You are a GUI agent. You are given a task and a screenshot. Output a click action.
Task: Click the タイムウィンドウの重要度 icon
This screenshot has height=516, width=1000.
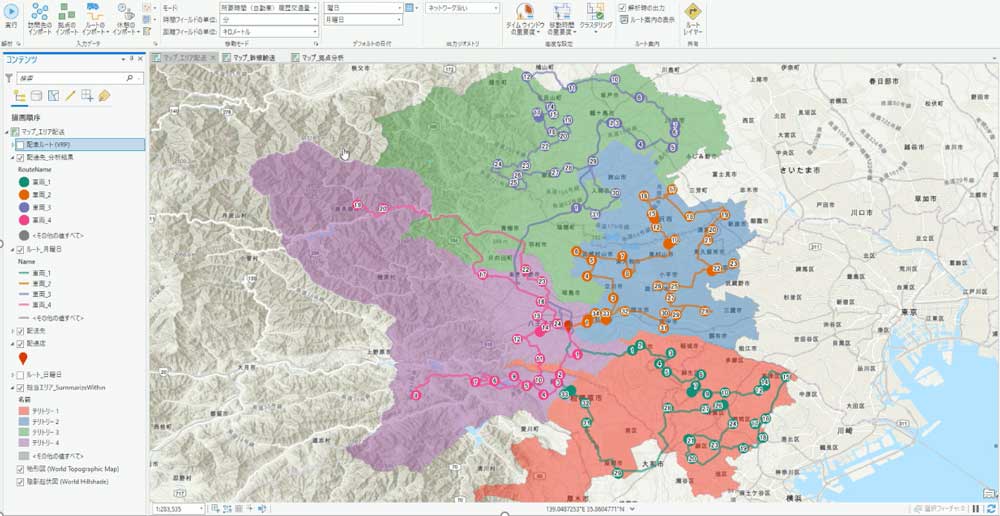[525, 19]
